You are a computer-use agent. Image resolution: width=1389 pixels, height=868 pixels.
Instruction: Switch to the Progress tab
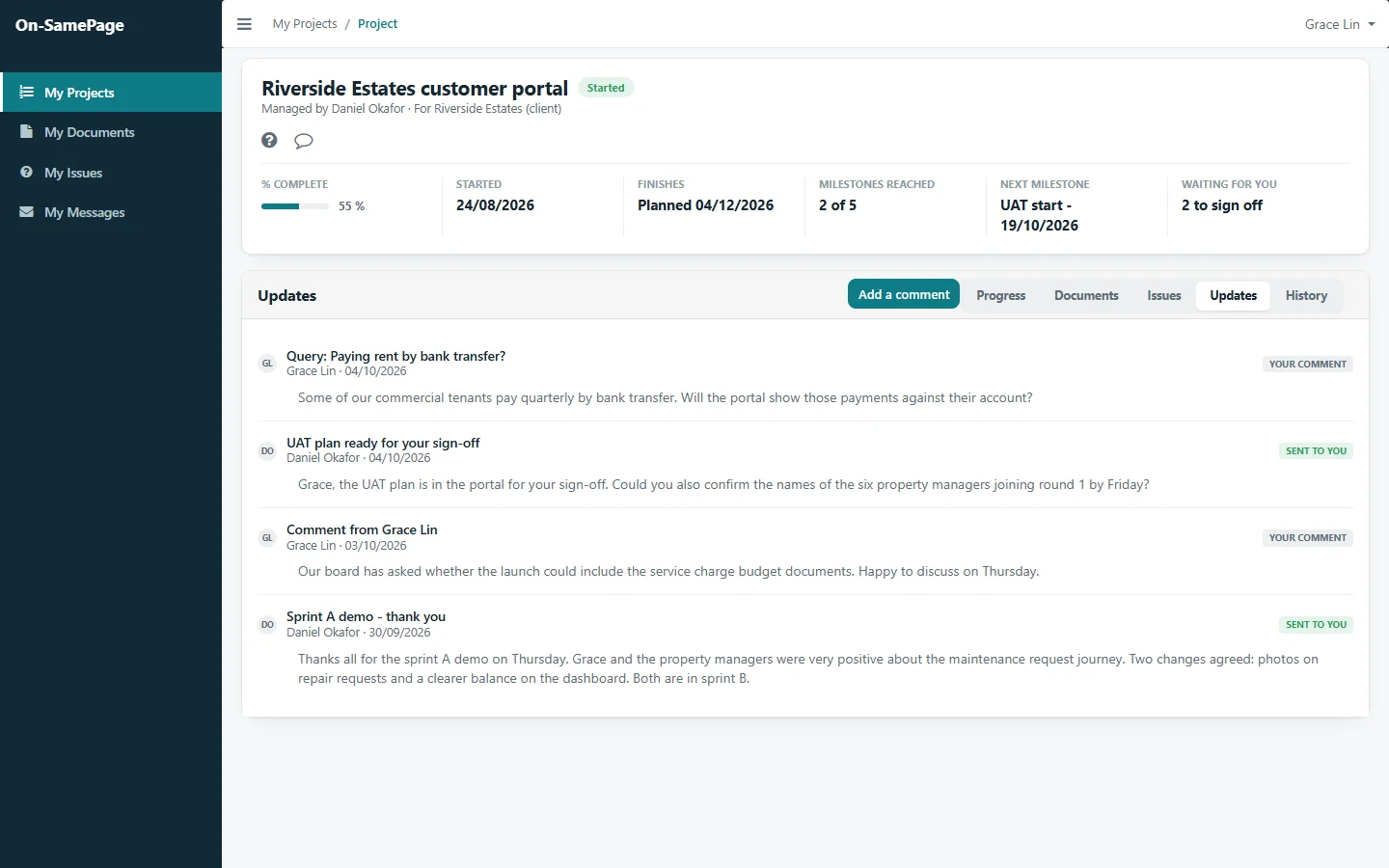[x=1001, y=295]
